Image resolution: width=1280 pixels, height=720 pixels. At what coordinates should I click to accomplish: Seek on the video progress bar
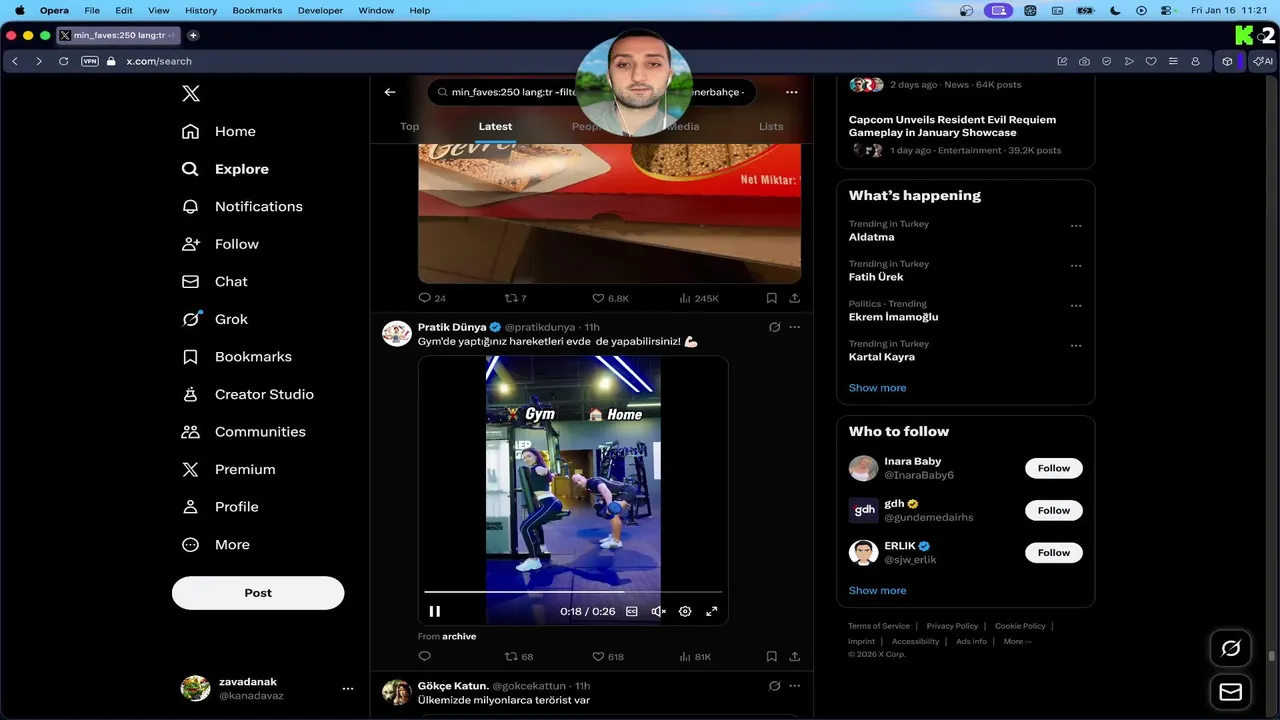[x=573, y=592]
